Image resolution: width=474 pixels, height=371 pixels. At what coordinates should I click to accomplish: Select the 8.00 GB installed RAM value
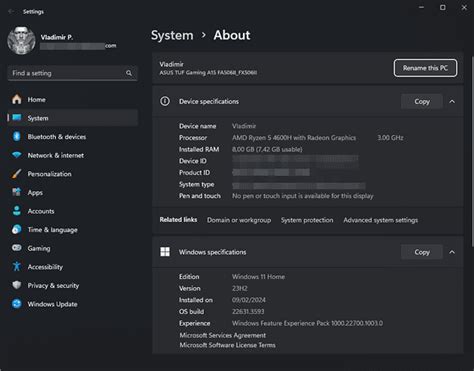point(267,149)
